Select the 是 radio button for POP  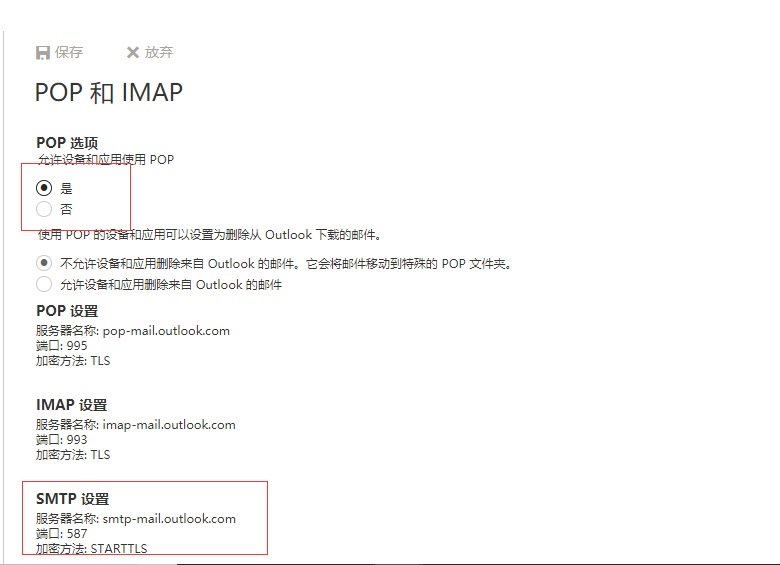pyautogui.click(x=44, y=188)
